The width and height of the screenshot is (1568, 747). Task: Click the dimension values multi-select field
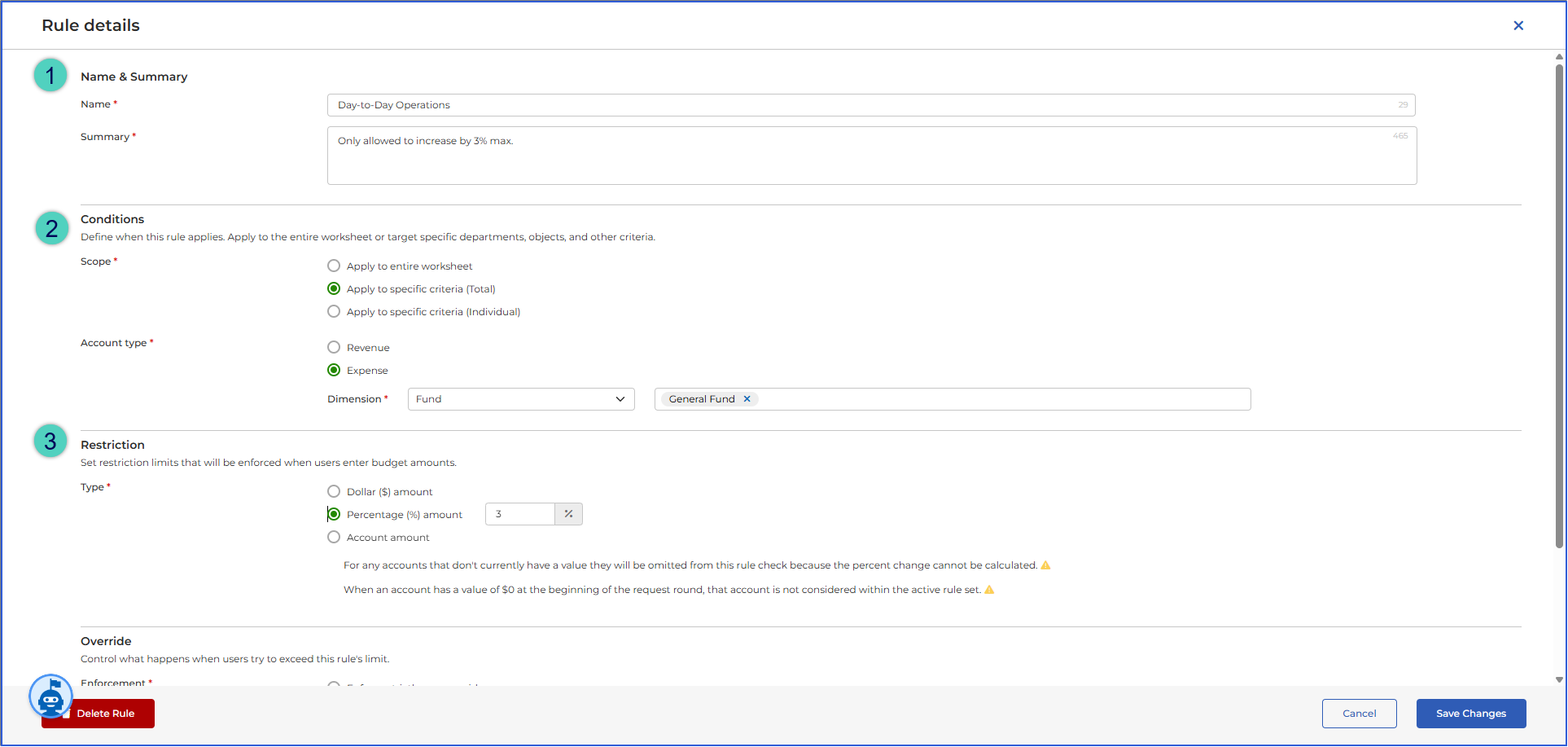(953, 399)
